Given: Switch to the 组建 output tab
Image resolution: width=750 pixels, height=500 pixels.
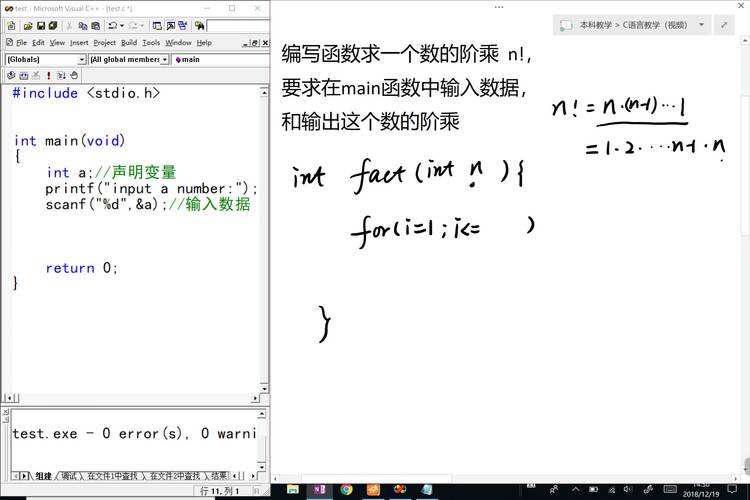Looking at the screenshot, I should (x=43, y=476).
